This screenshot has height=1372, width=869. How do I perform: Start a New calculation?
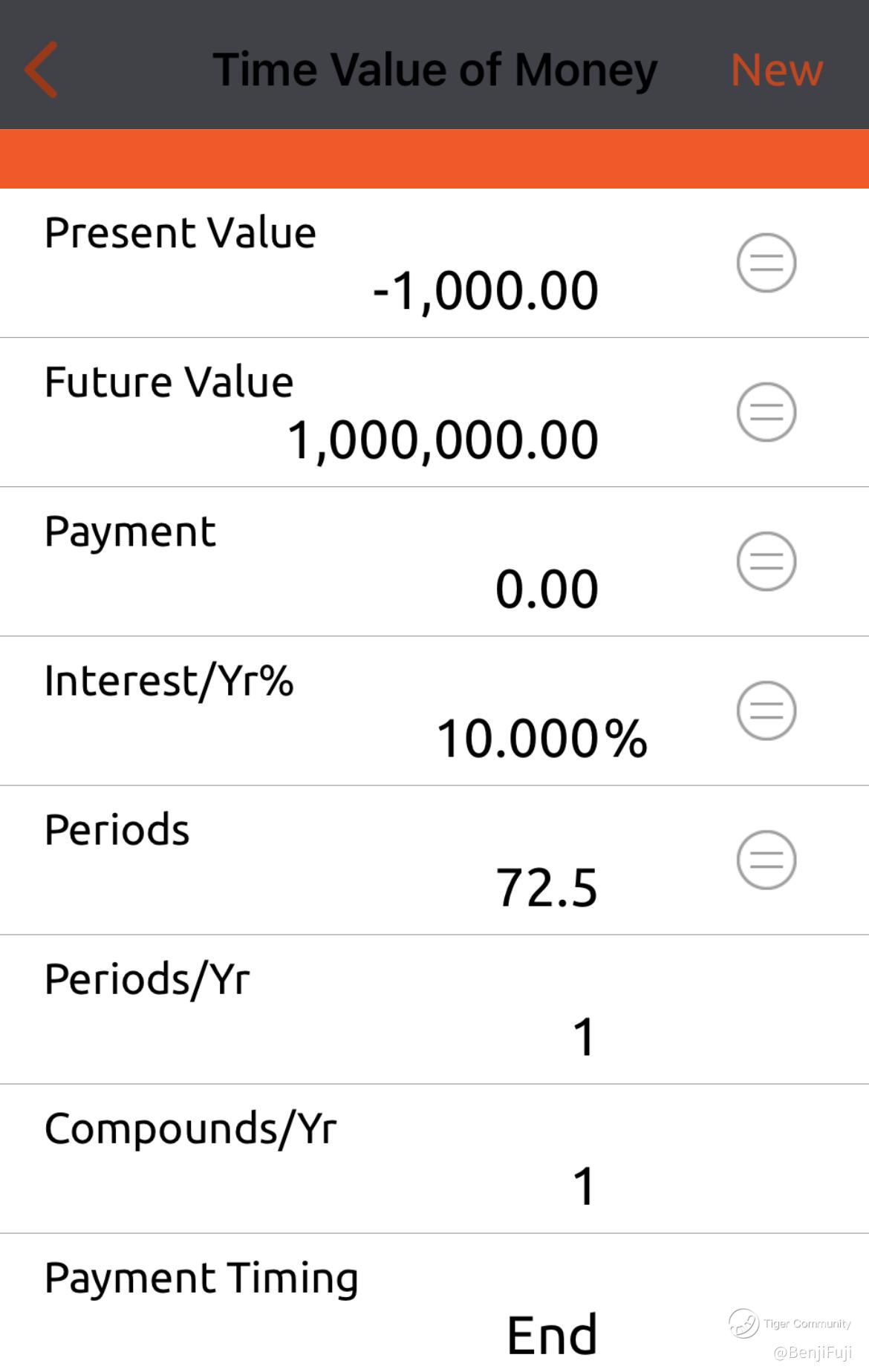[777, 70]
